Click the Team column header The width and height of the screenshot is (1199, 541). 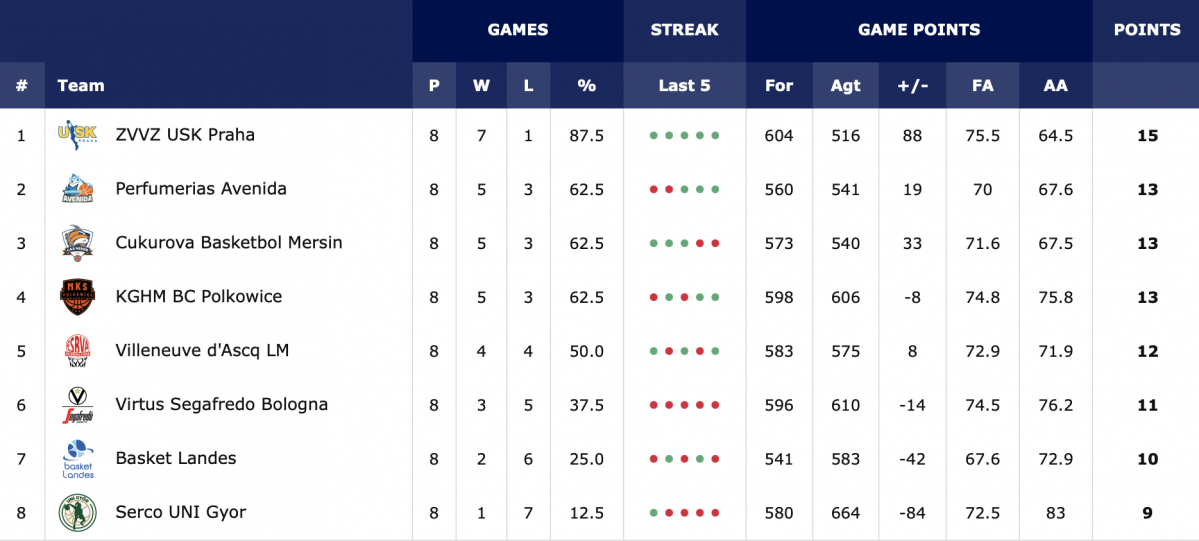(80, 85)
